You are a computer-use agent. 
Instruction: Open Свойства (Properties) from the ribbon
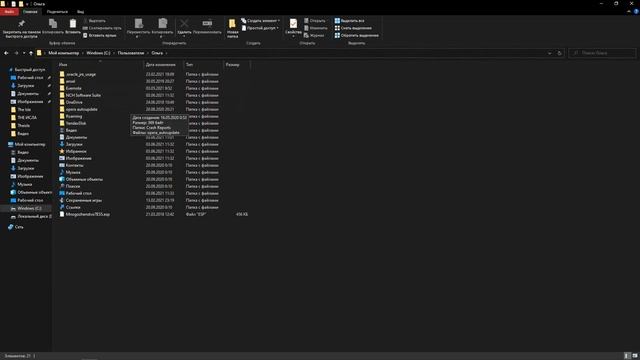click(x=293, y=26)
